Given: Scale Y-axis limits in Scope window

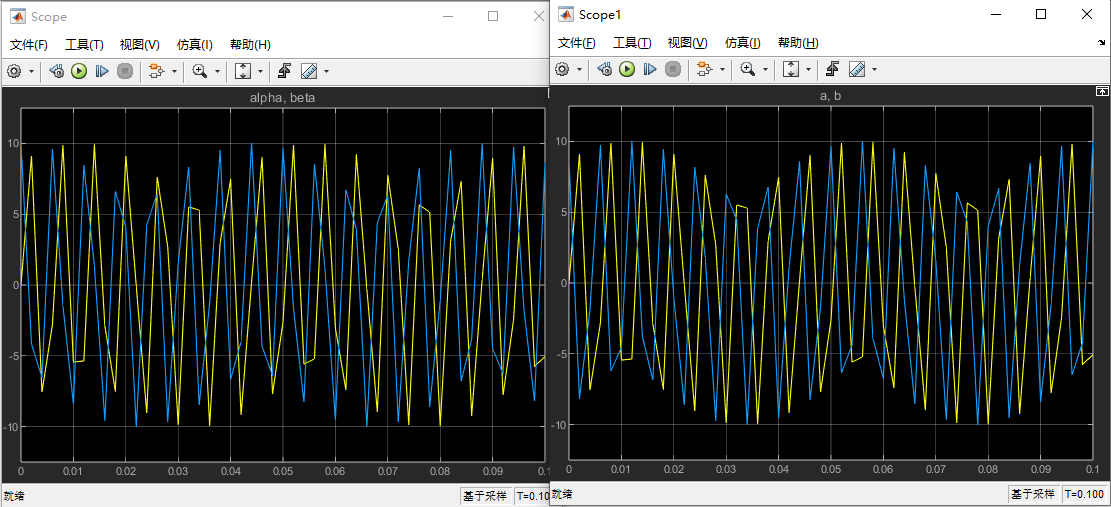Looking at the screenshot, I should pos(243,71).
